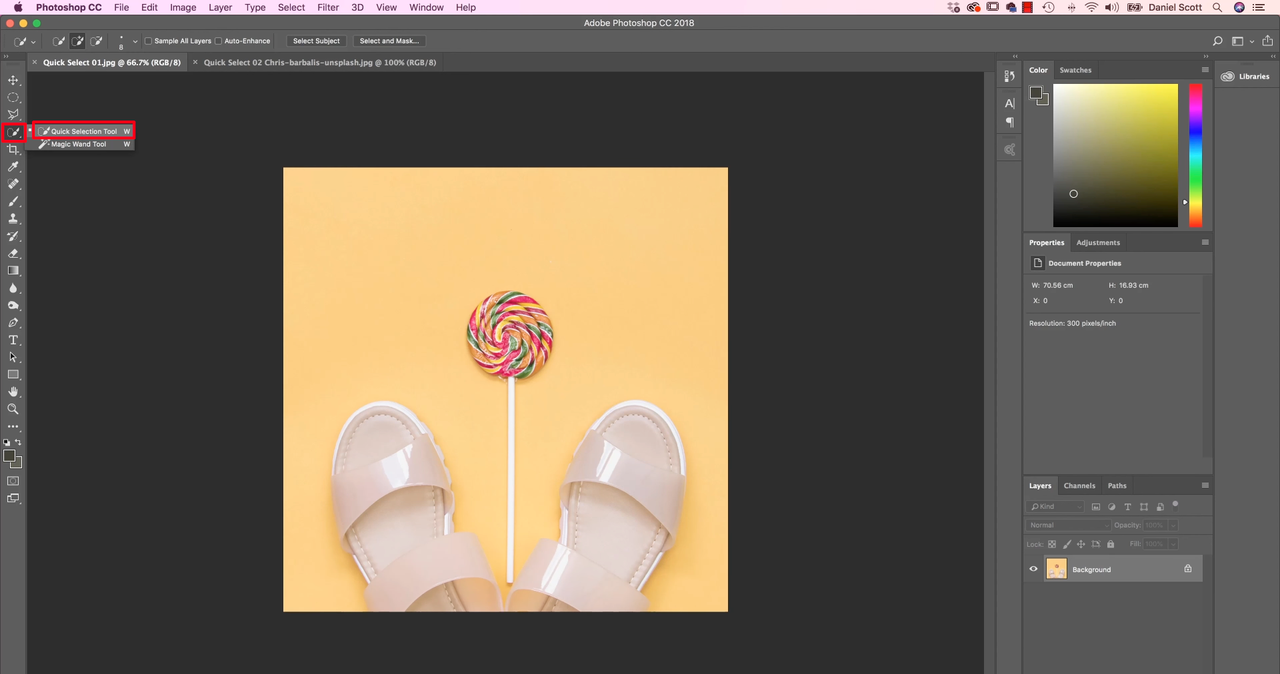Screen dimensions: 1280x674
Task: Open the tool preset picker arrow
Action: click(x=34, y=42)
